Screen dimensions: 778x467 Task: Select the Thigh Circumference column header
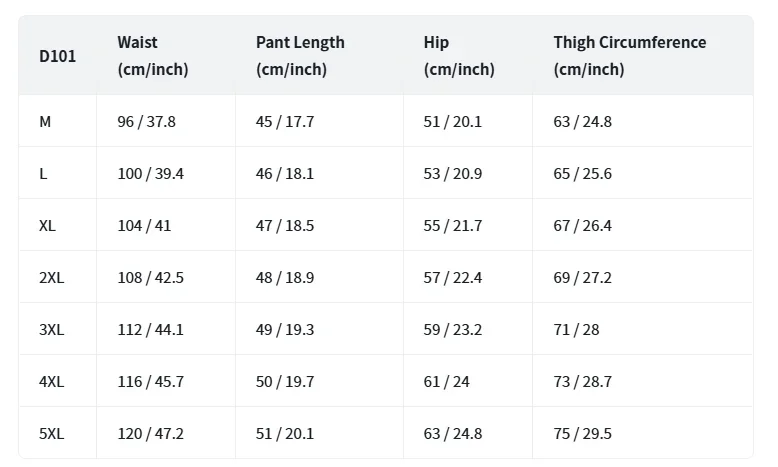click(x=629, y=56)
